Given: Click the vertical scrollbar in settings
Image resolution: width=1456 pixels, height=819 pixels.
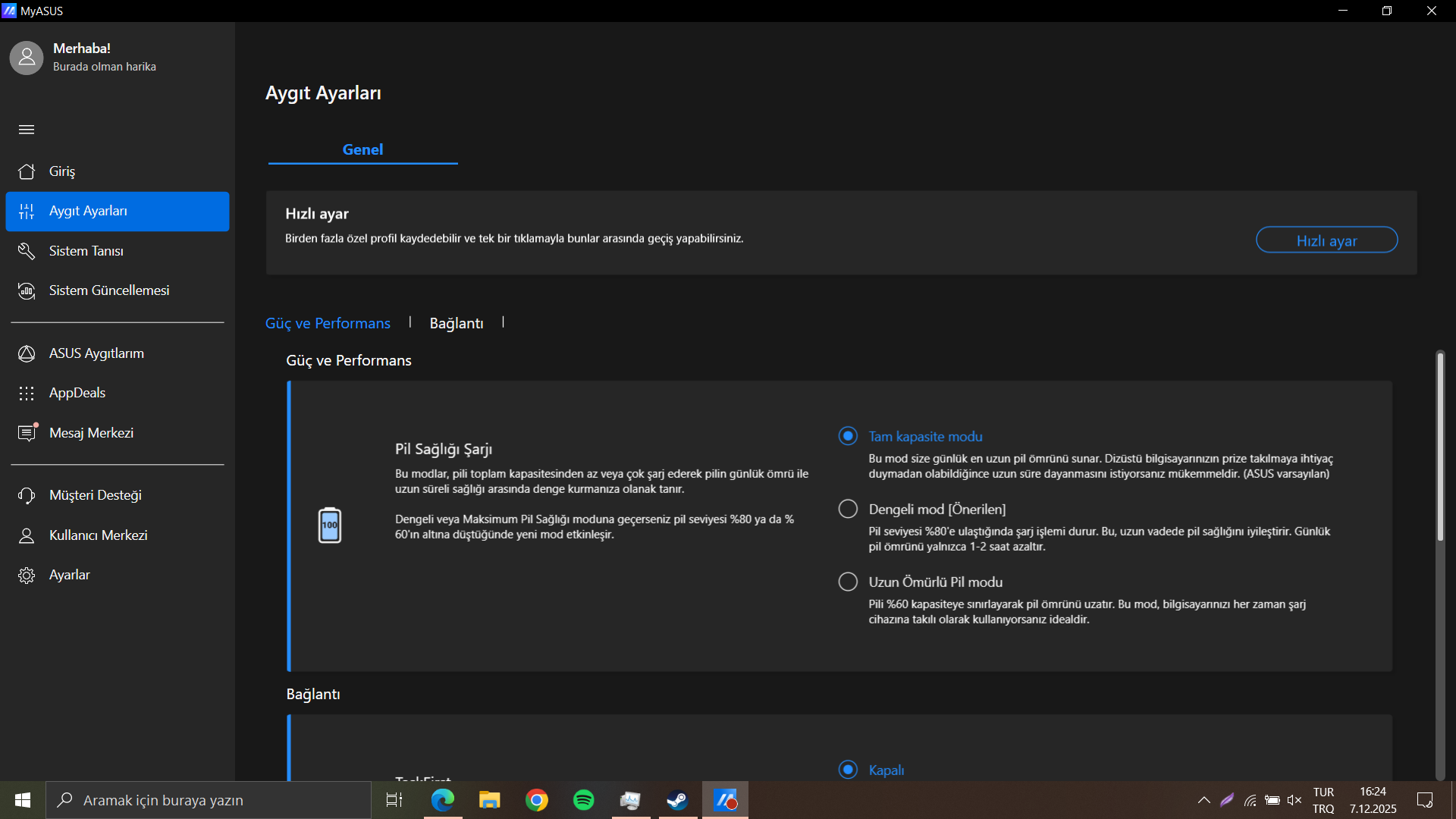Looking at the screenshot, I should tap(1440, 446).
